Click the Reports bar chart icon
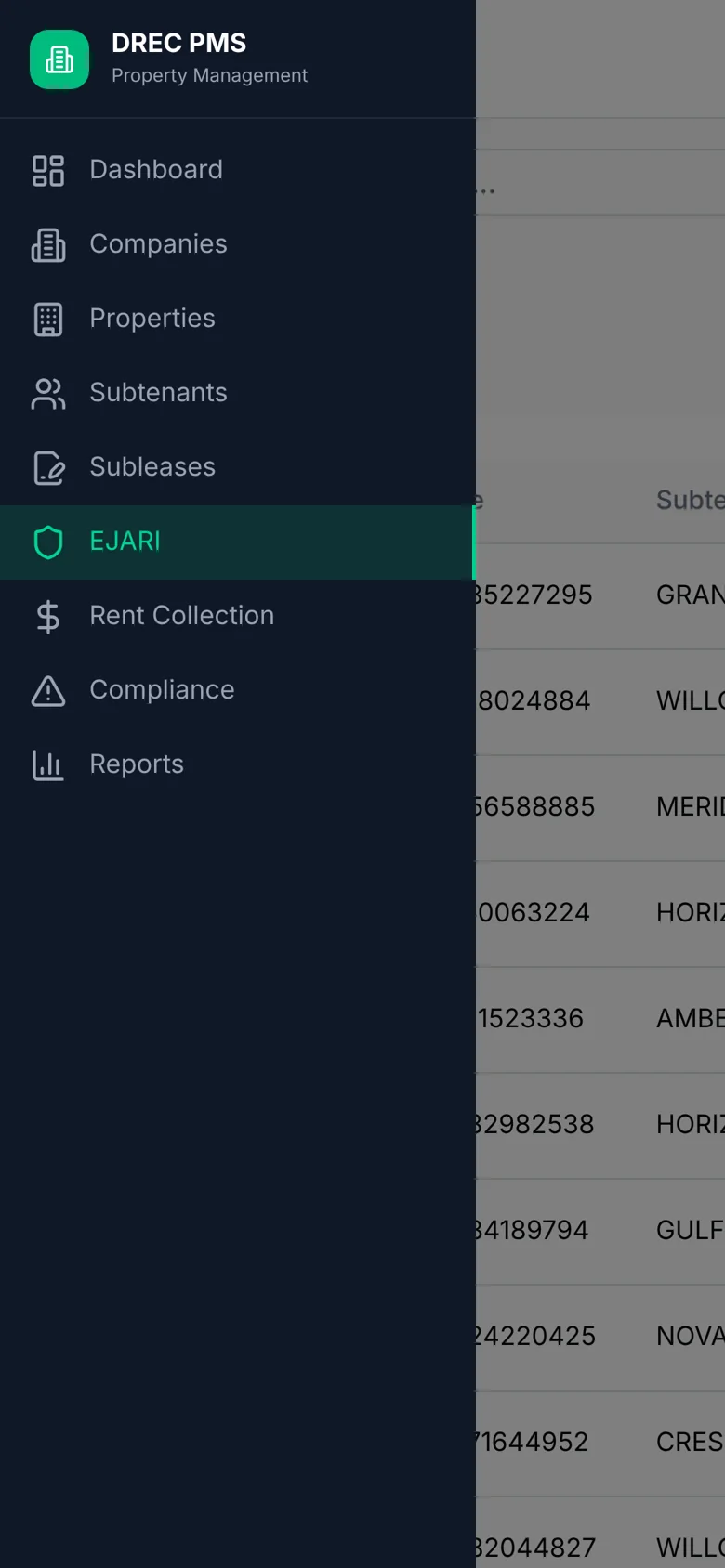The image size is (725, 1568). click(x=48, y=765)
